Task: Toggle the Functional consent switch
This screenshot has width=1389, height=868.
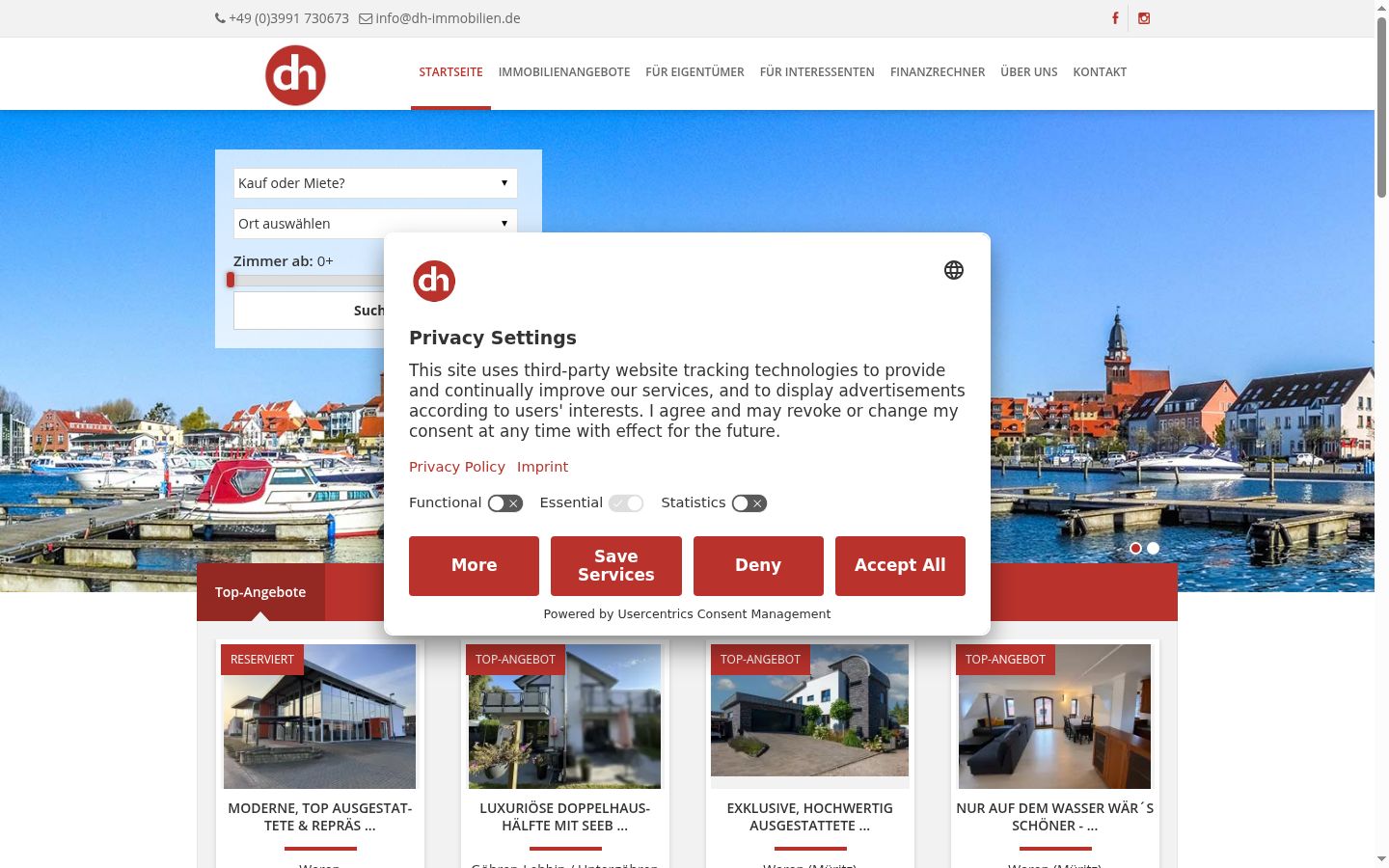Action: (505, 503)
